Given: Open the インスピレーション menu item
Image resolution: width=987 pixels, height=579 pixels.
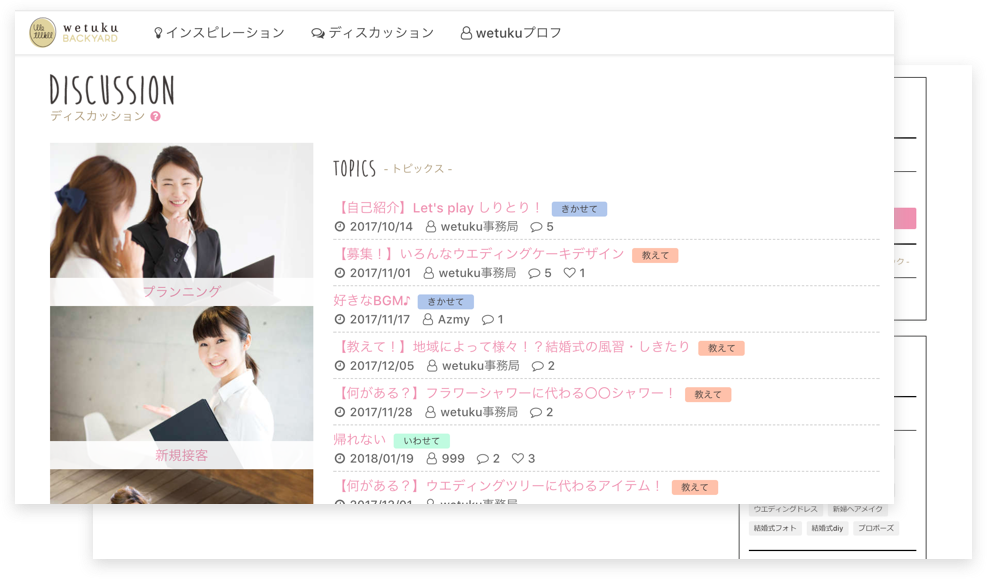Looking at the screenshot, I should point(225,33).
